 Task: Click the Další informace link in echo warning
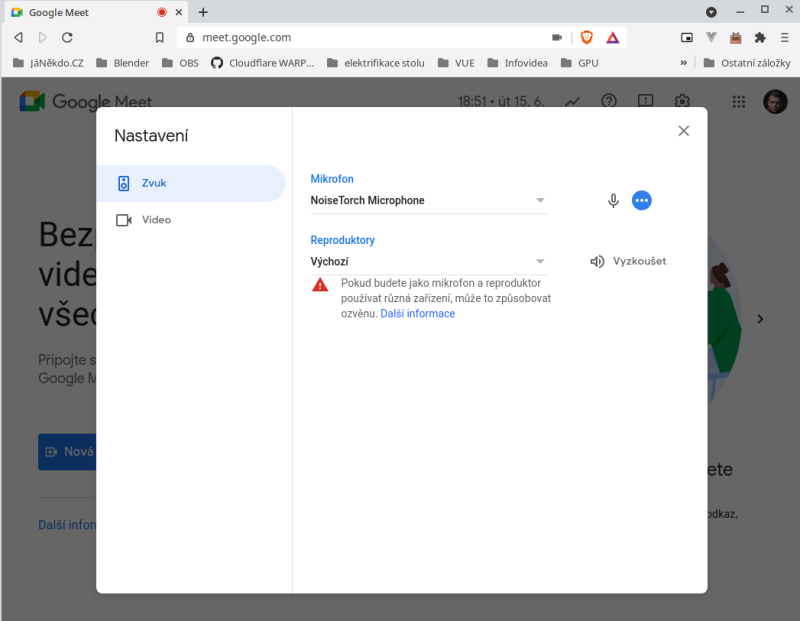418,313
